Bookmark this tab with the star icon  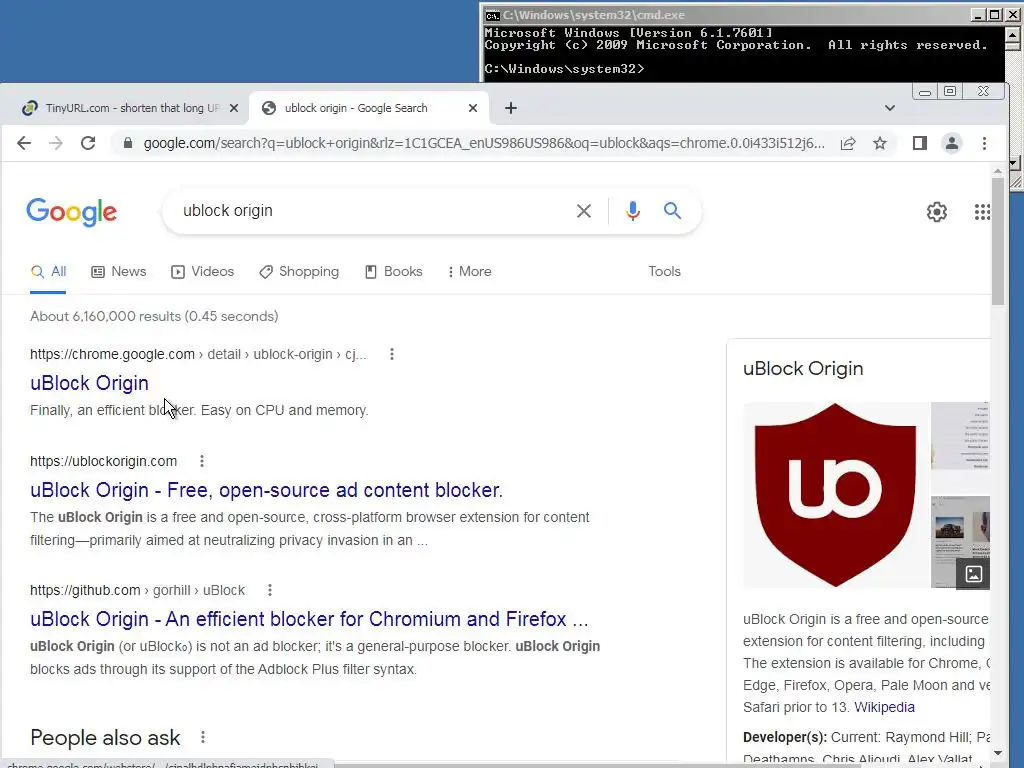tap(880, 143)
